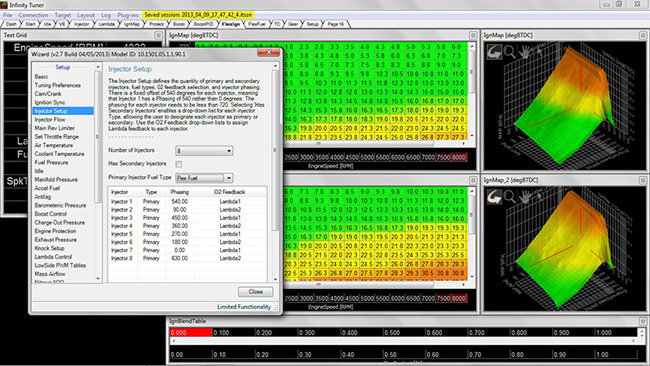
Task: Select Basic in wizard setup list
Action: (41, 77)
